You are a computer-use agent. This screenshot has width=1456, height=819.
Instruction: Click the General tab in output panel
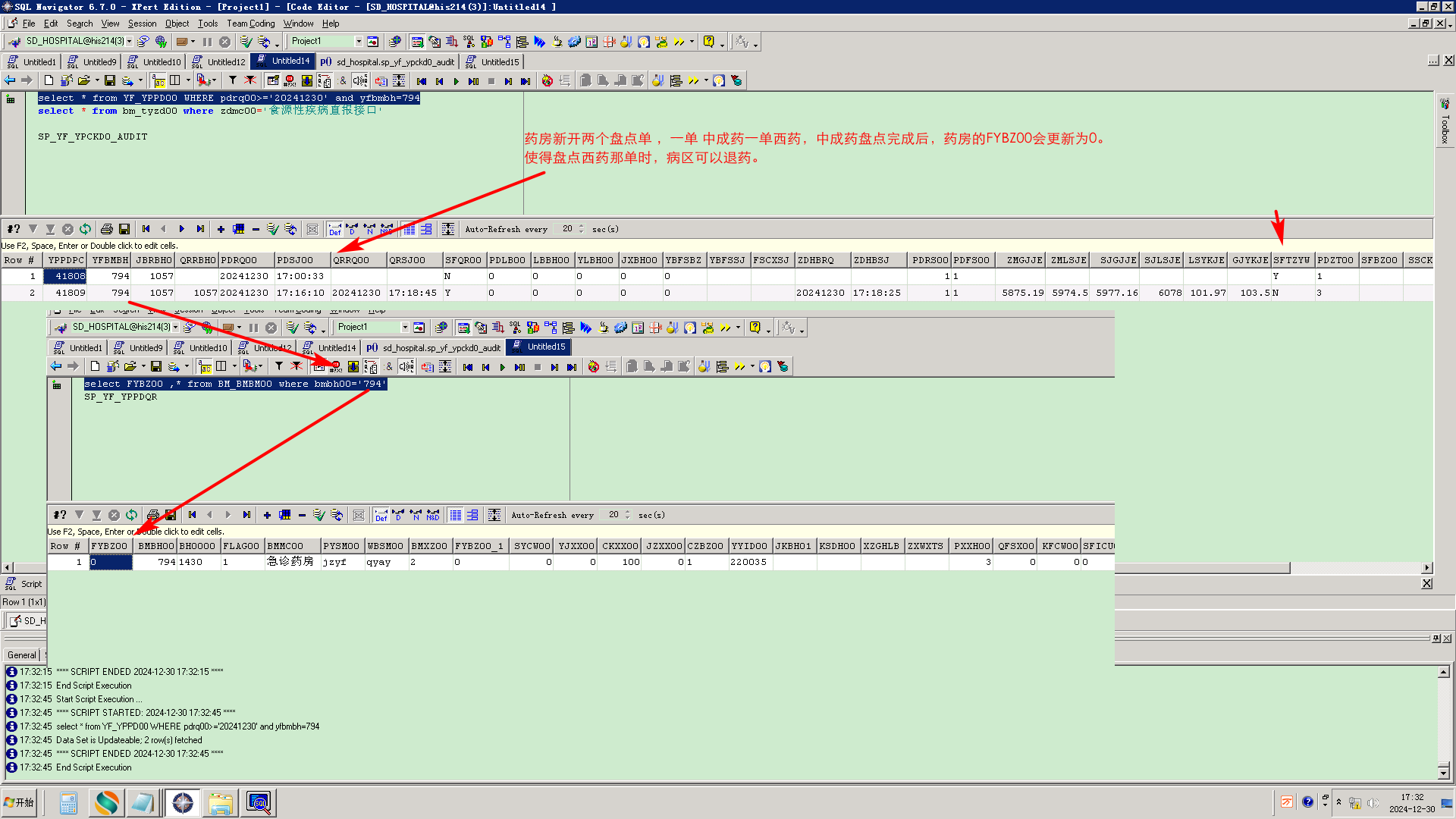point(22,655)
